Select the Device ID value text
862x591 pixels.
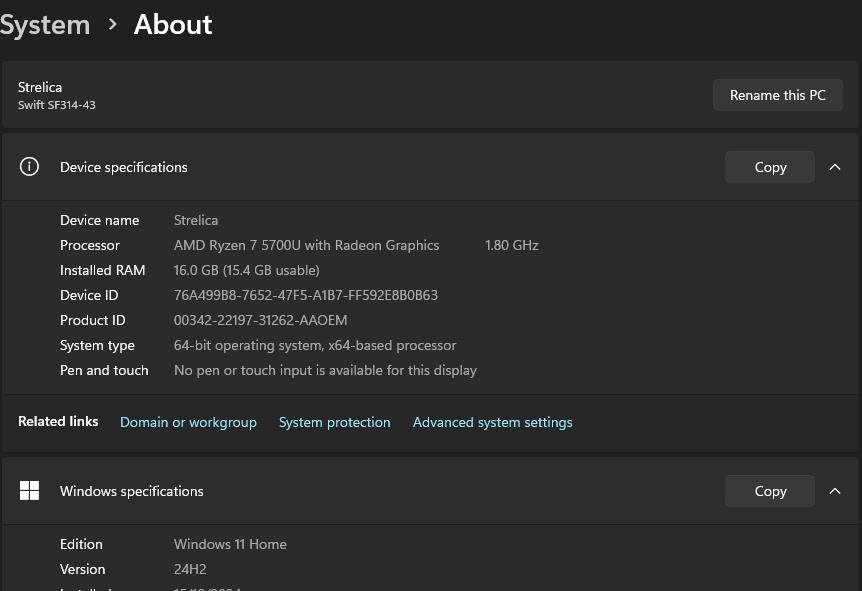point(306,295)
